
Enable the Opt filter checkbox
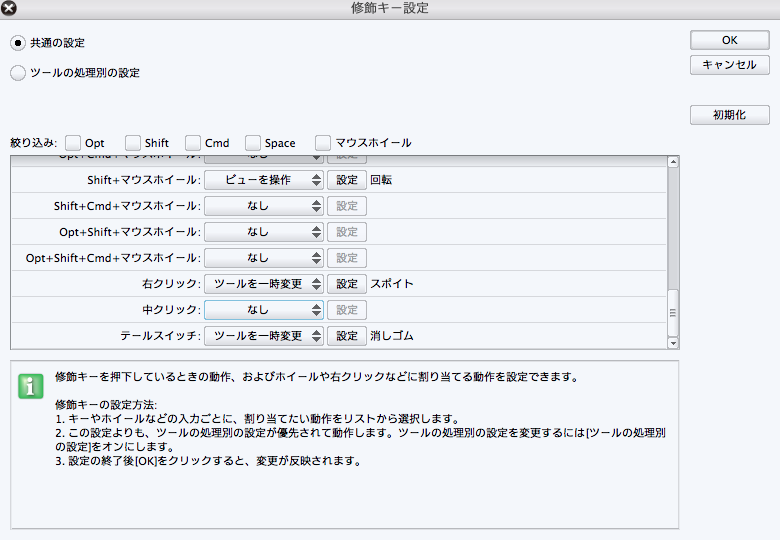click(x=73, y=143)
